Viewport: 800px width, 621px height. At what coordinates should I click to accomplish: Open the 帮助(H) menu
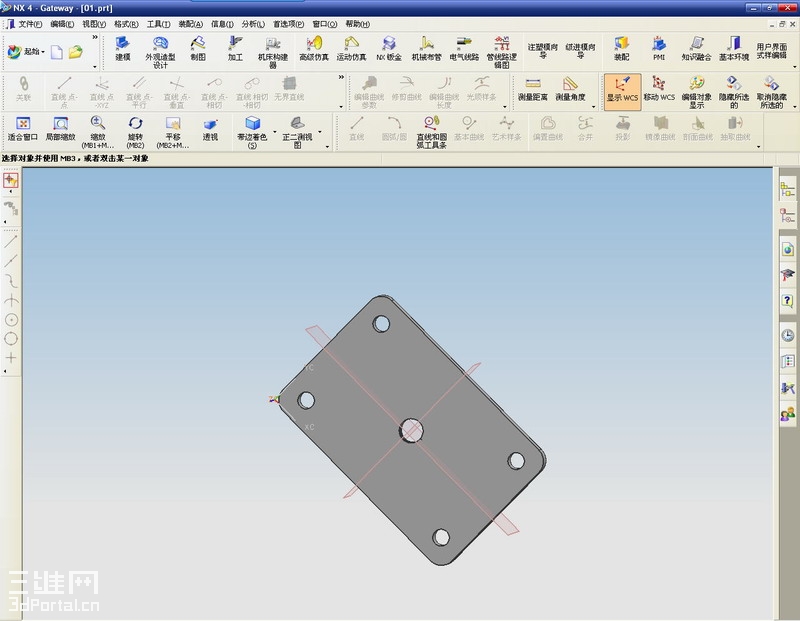pos(357,24)
